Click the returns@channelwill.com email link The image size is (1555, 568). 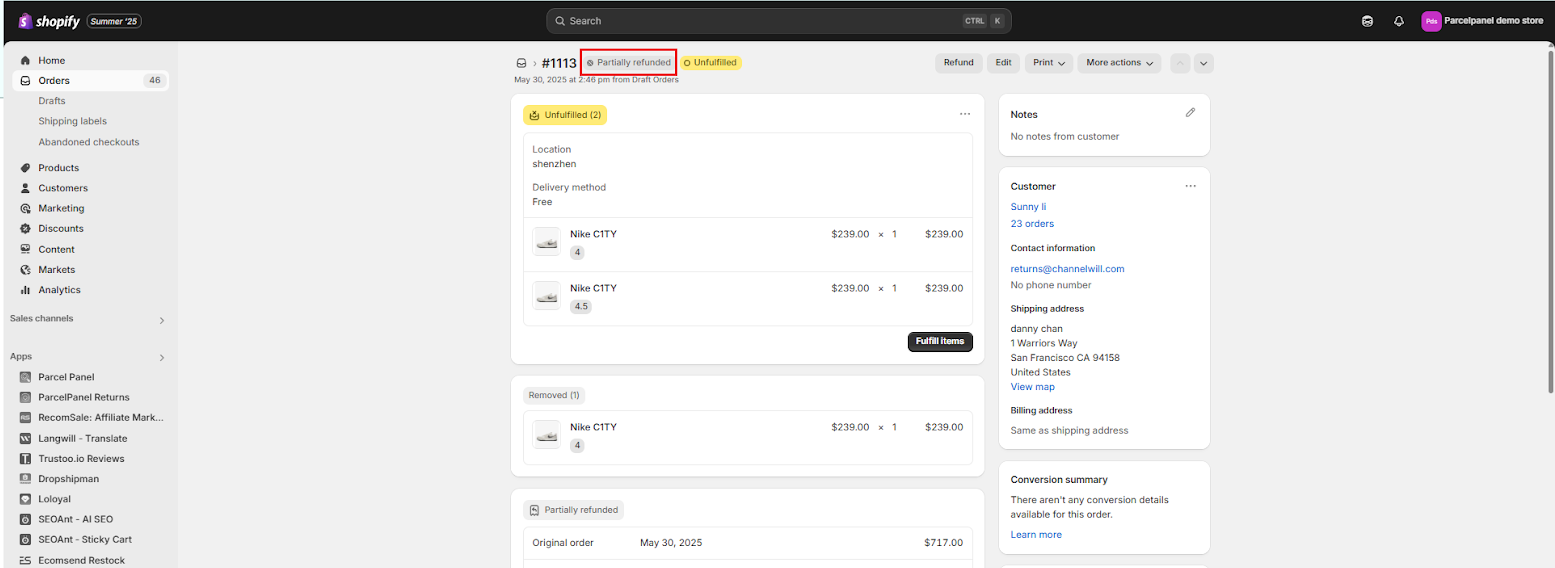point(1067,269)
